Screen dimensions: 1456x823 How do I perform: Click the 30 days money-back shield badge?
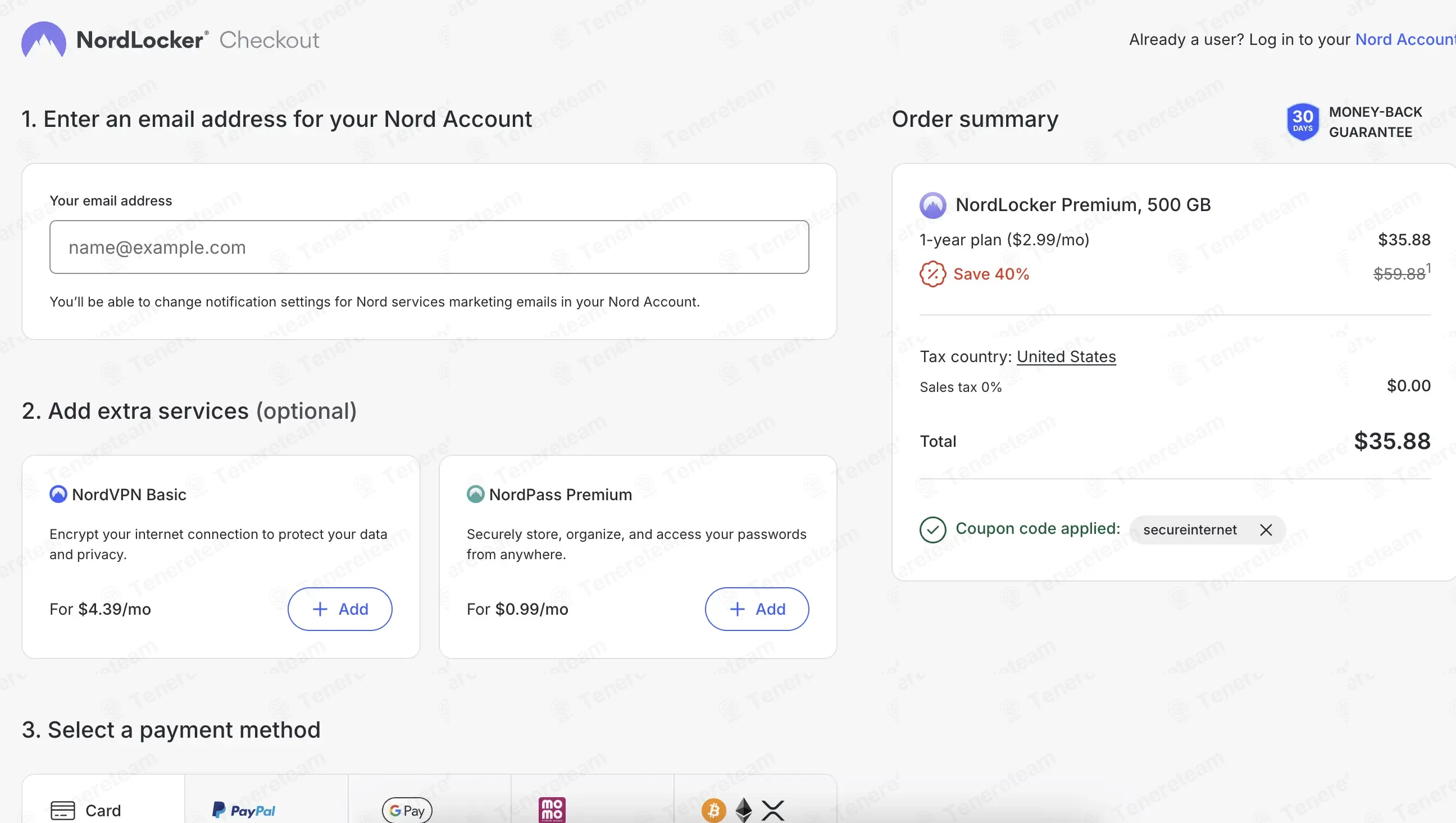click(1302, 121)
